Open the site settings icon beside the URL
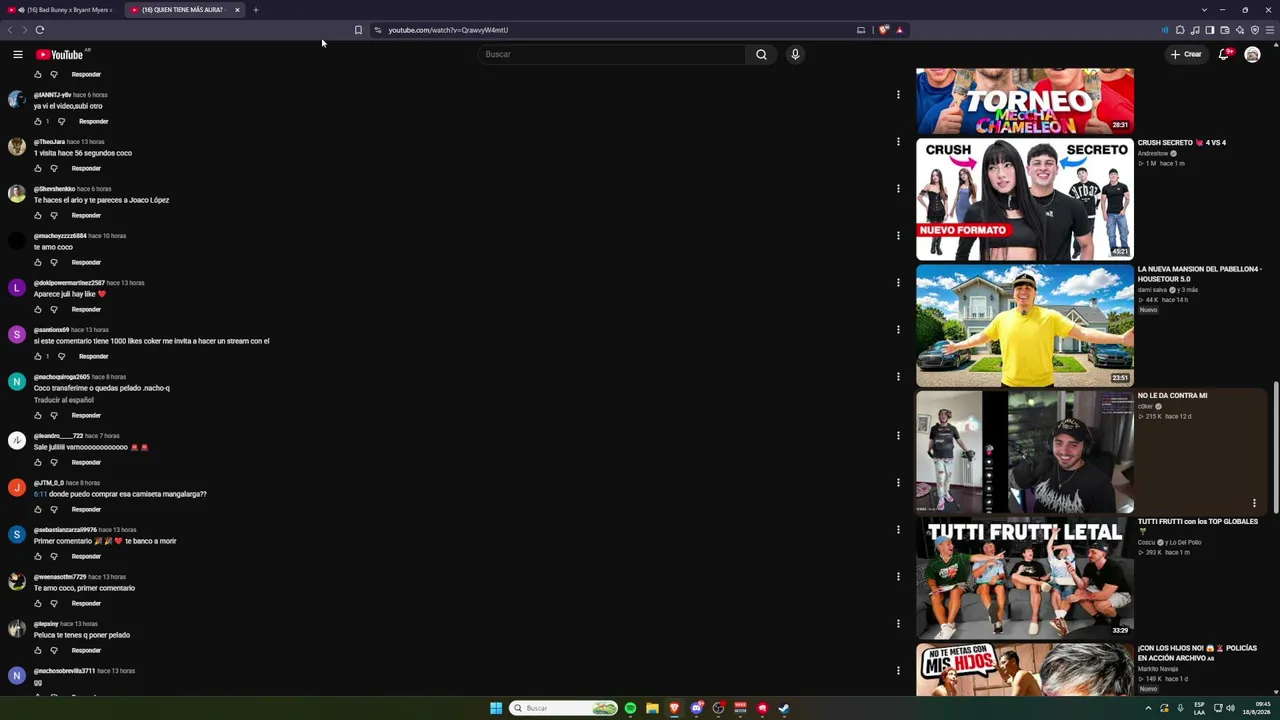 [x=377, y=30]
